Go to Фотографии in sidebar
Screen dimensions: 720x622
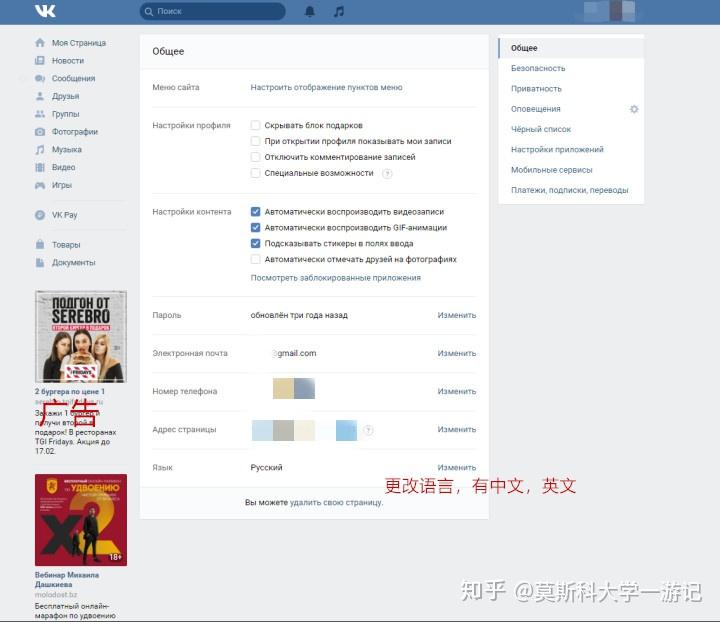click(74, 132)
